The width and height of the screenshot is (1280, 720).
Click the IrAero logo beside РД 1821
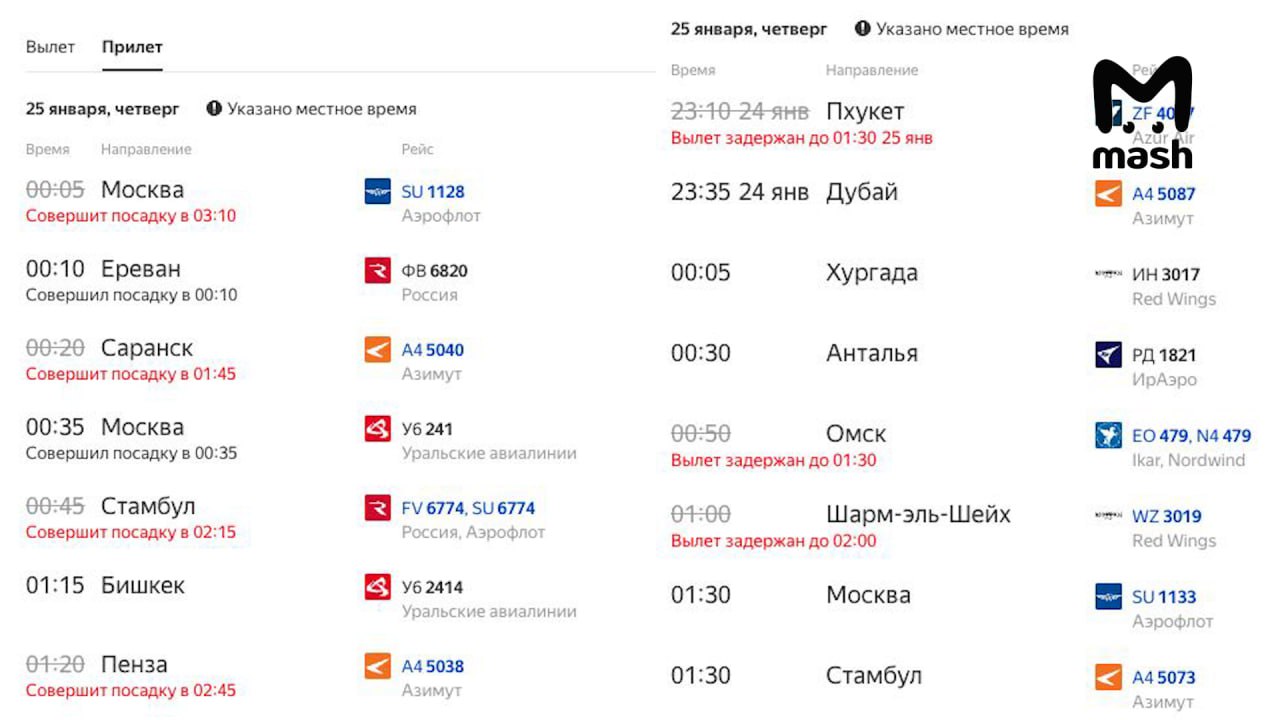[x=1108, y=354]
